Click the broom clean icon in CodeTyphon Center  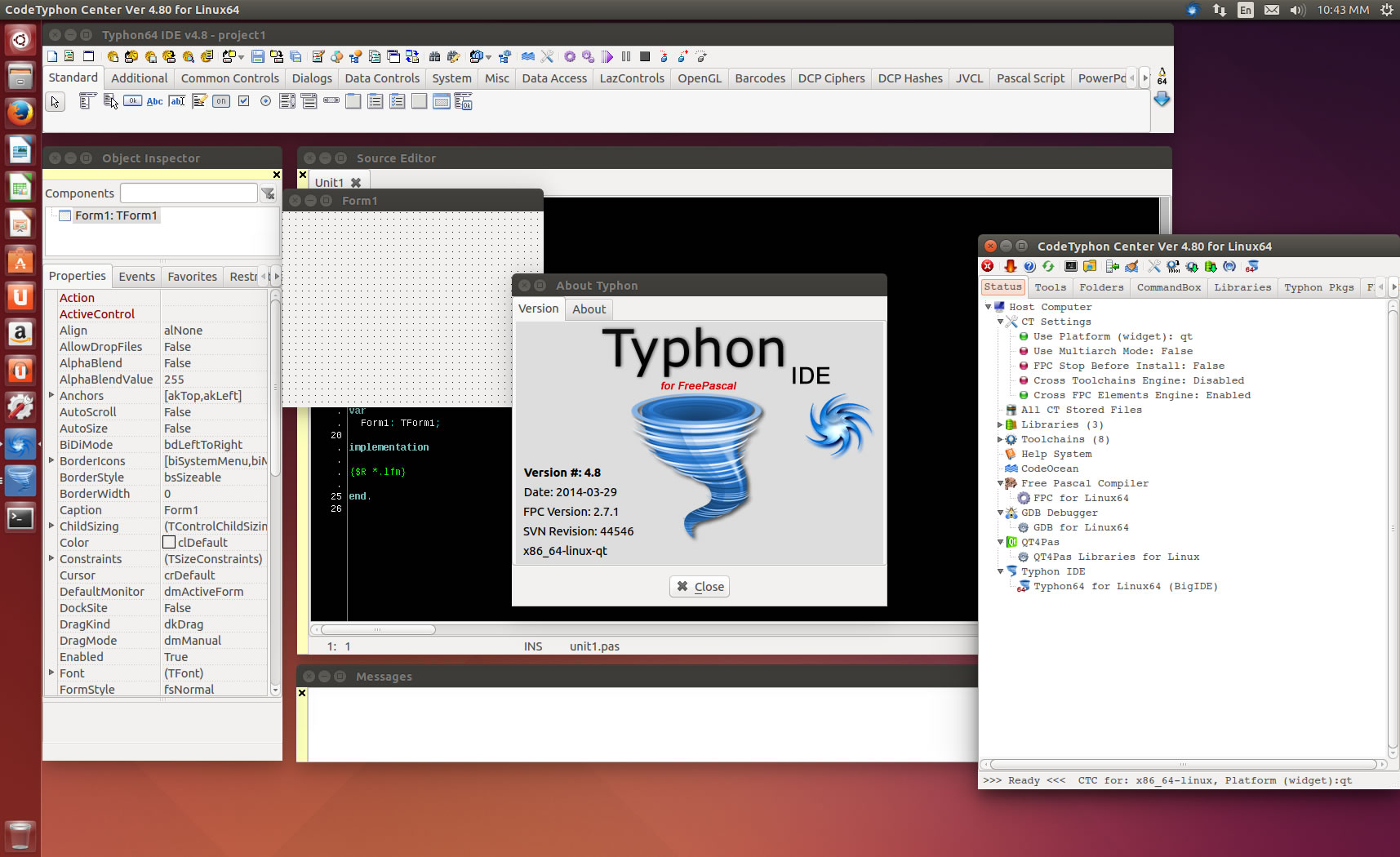[1131, 266]
